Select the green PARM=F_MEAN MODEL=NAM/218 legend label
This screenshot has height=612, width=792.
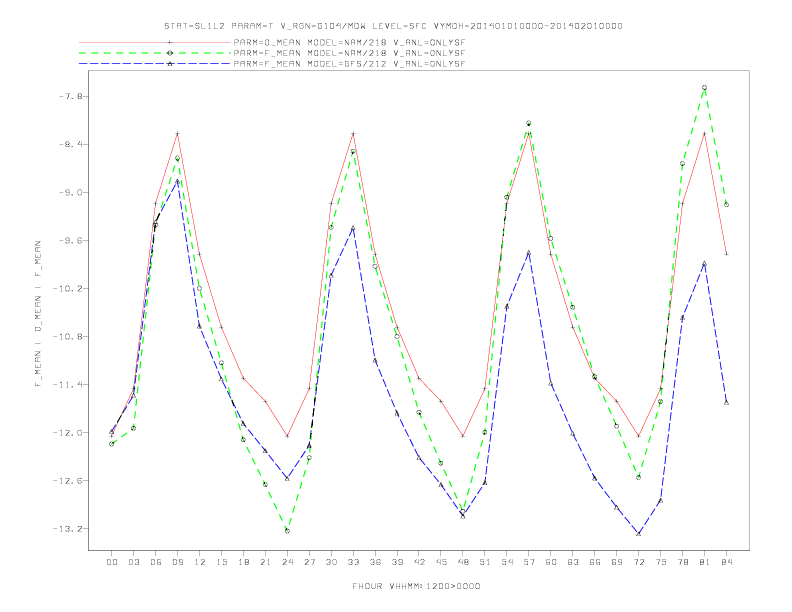point(349,53)
